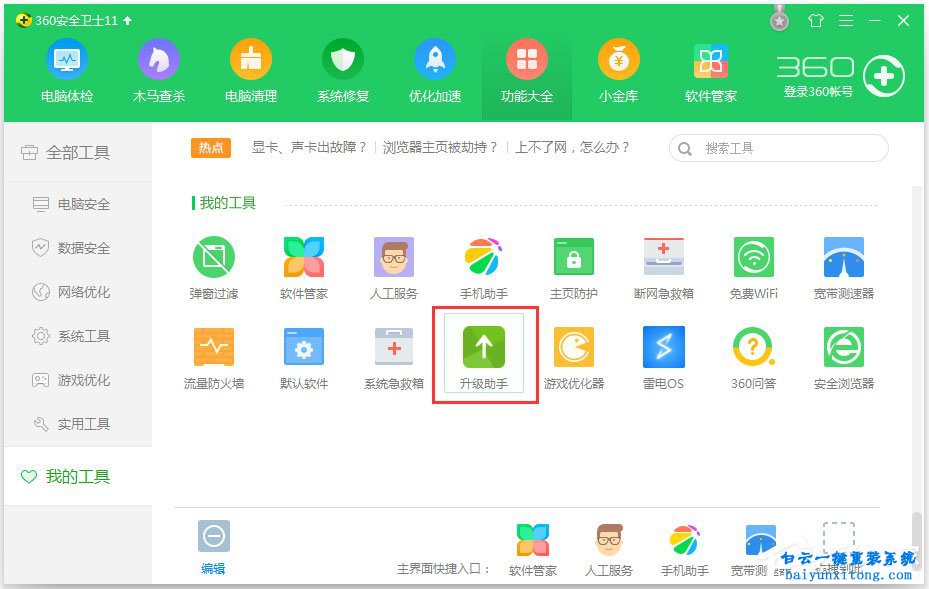Launch 免费WiFi from 我的工具
Viewport: 929px width, 589px height.
pyautogui.click(x=753, y=262)
